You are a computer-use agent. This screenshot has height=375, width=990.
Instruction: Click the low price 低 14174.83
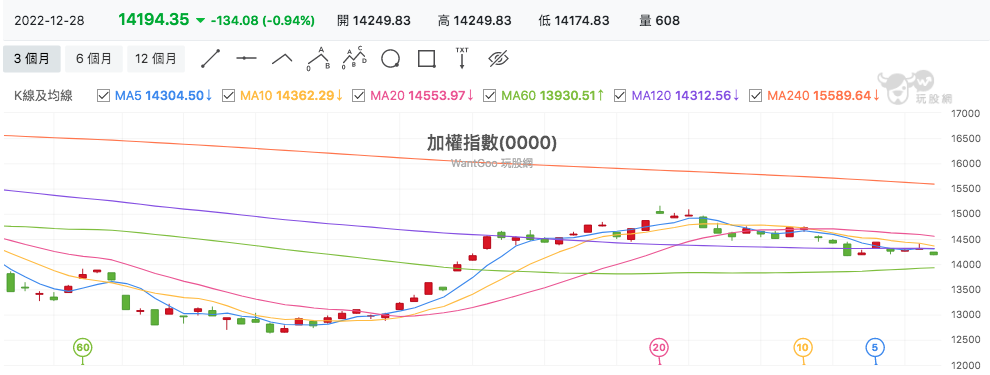coord(574,20)
